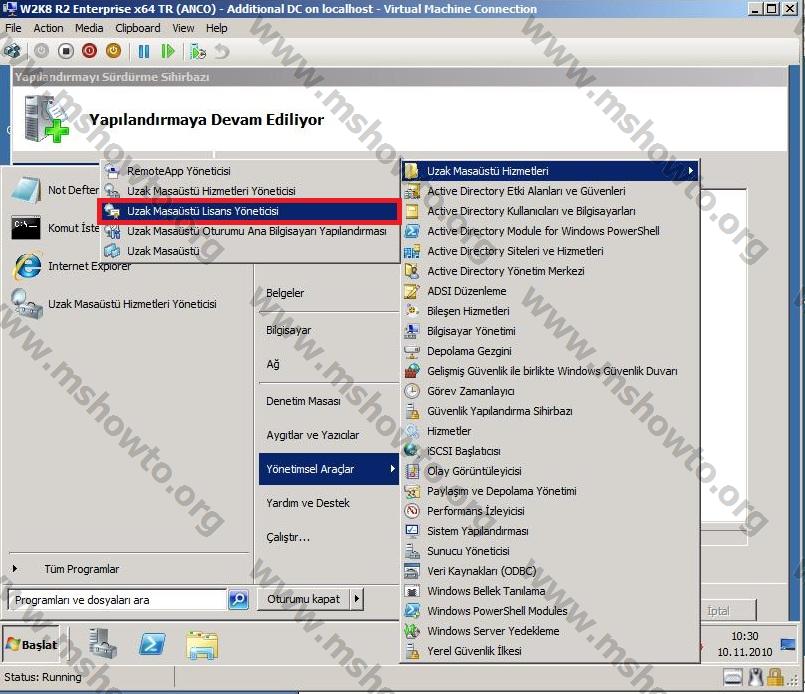Click the Programları ve dosyaları ara field
This screenshot has height=694, width=805.
click(115, 600)
